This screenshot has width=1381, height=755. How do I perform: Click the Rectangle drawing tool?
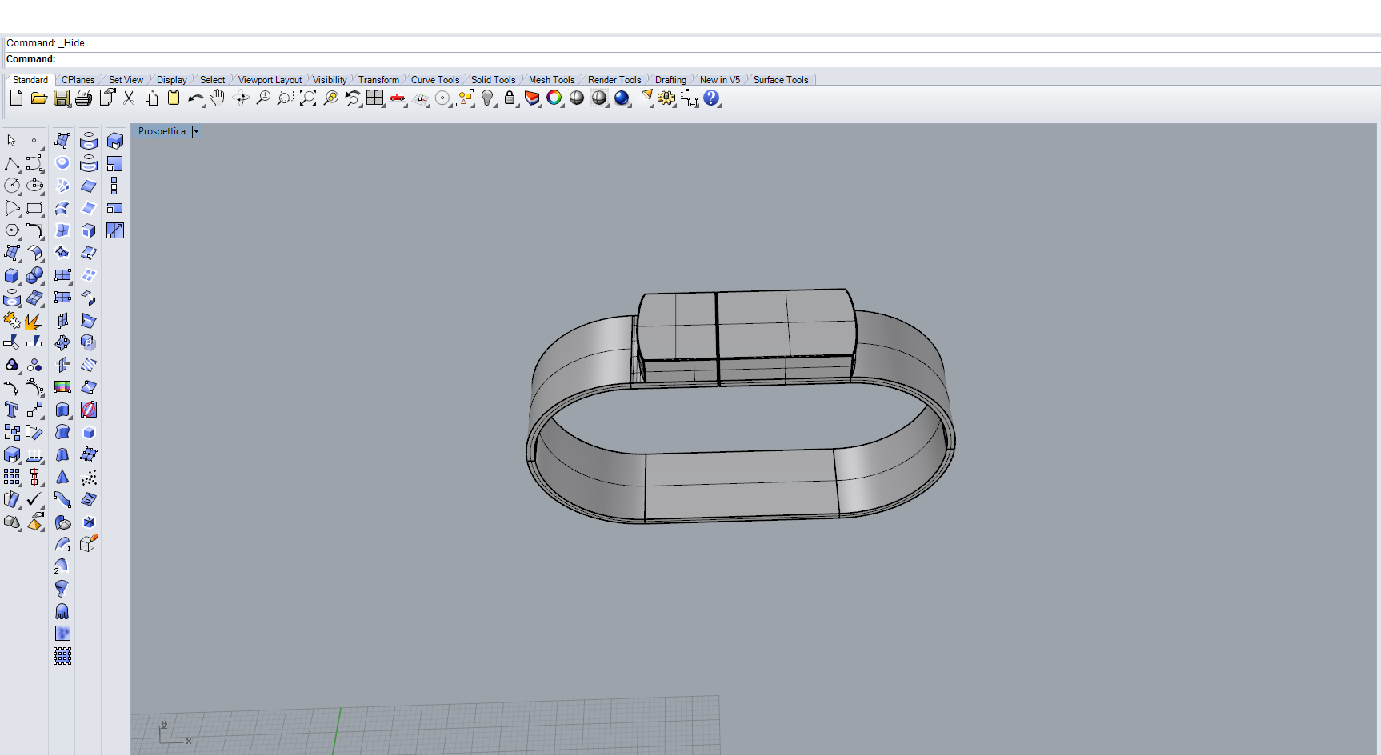tap(34, 209)
